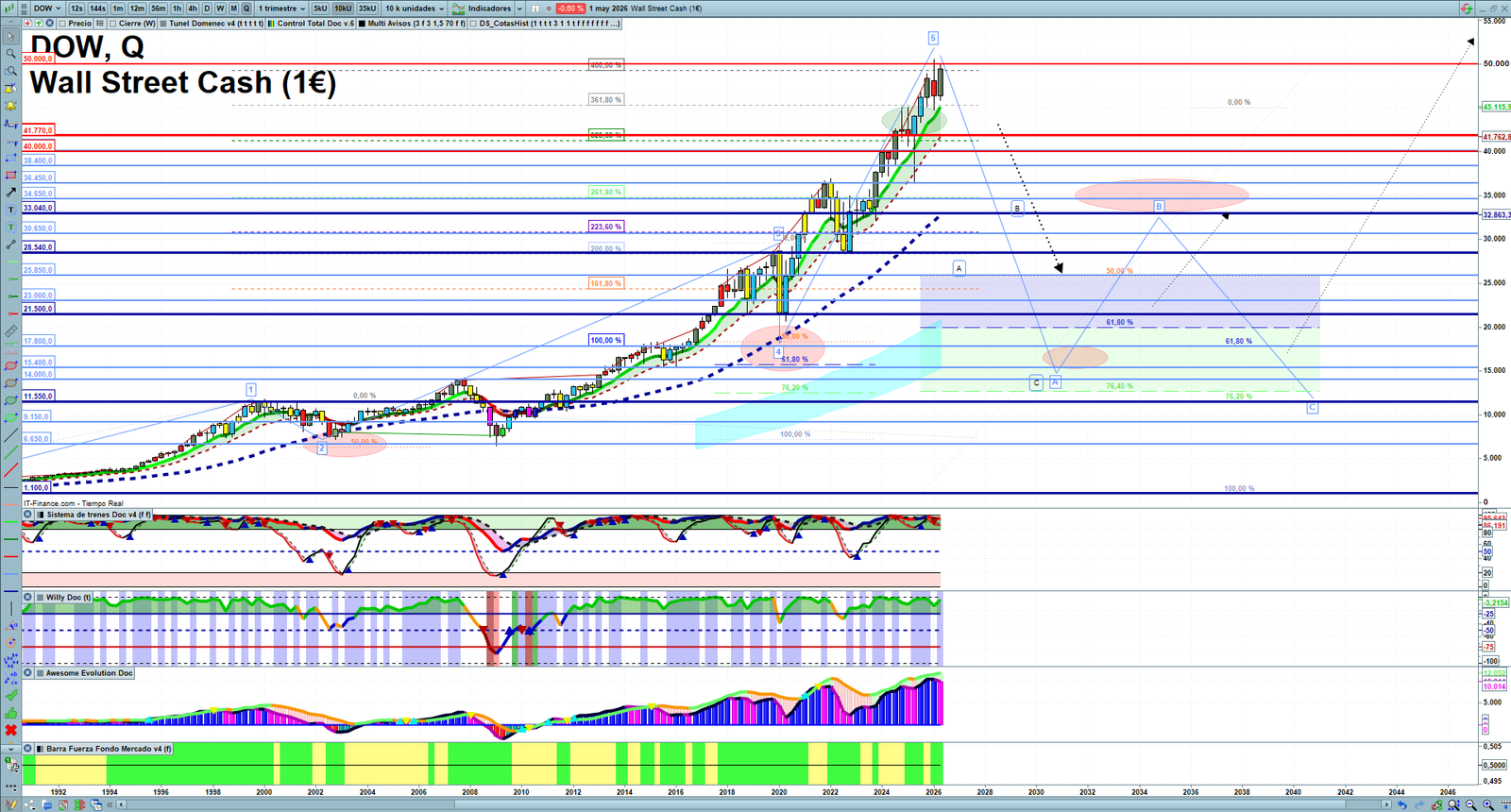Click the 35kU units button

(x=367, y=8)
